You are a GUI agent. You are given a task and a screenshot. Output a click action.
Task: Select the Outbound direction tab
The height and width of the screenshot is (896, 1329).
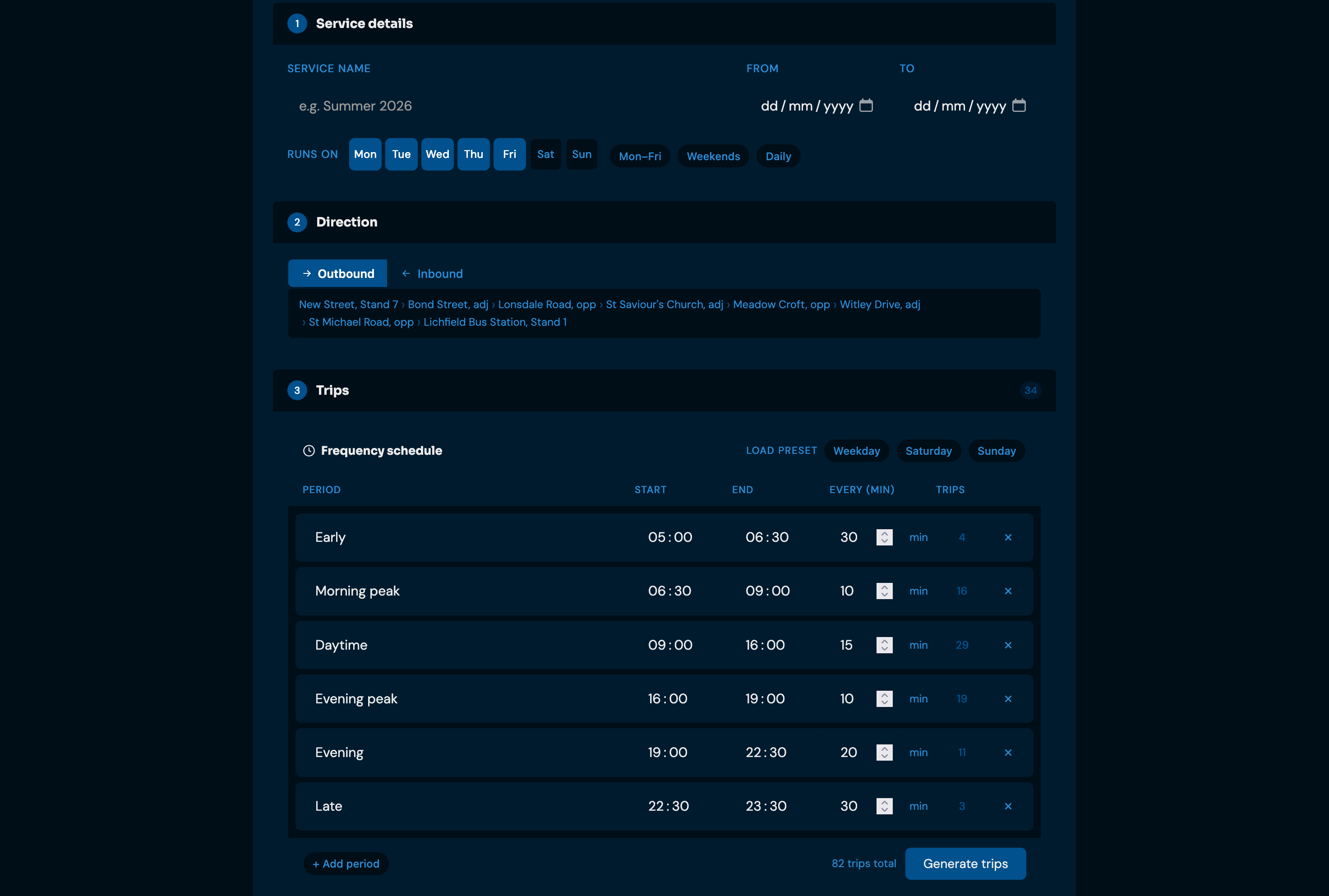pos(338,274)
